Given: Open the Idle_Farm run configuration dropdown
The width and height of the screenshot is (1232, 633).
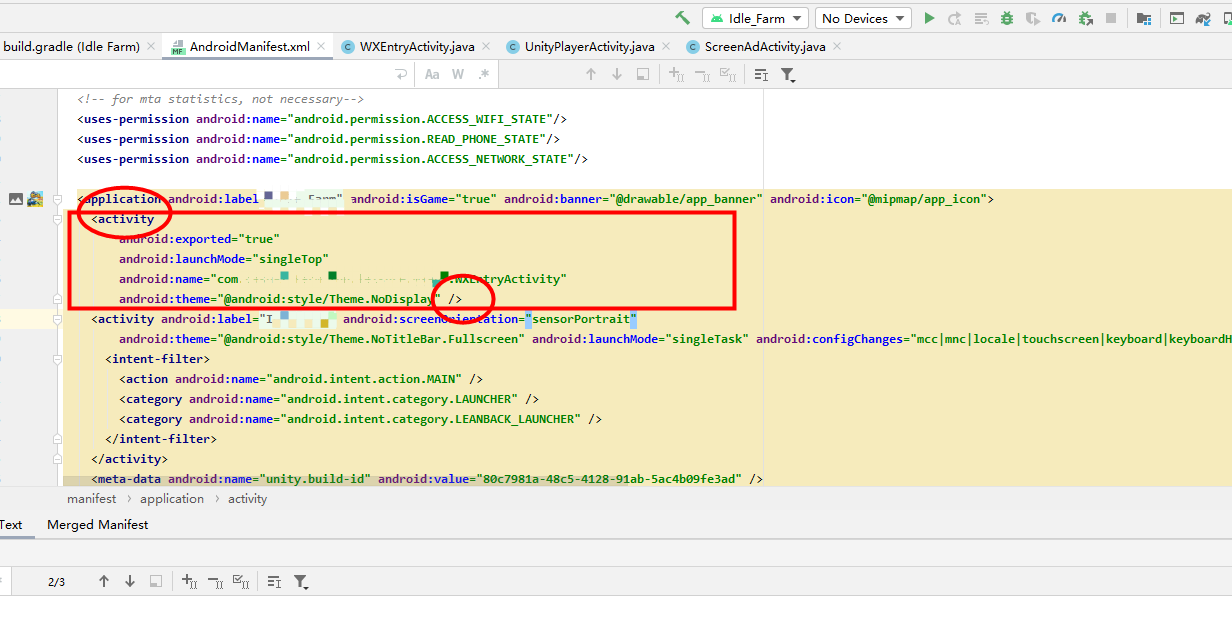Looking at the screenshot, I should [x=755, y=18].
